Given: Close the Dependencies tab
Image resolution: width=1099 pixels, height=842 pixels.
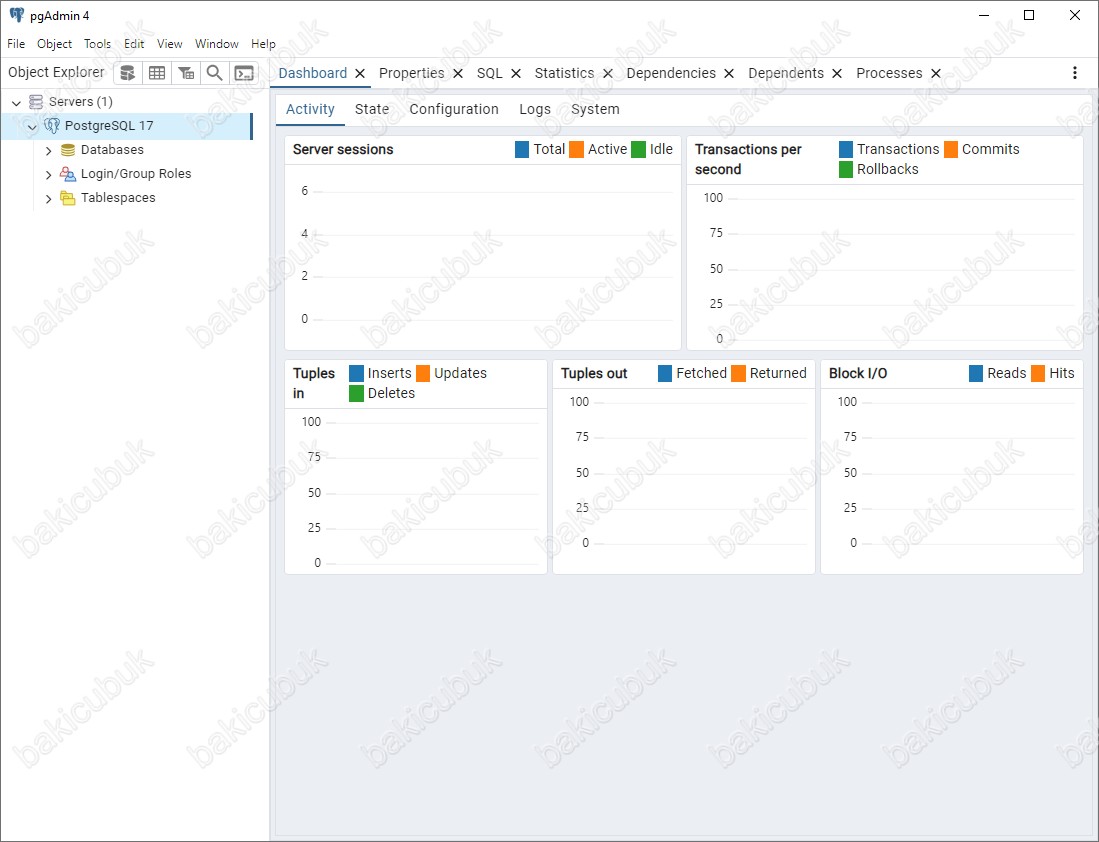Looking at the screenshot, I should (x=729, y=74).
